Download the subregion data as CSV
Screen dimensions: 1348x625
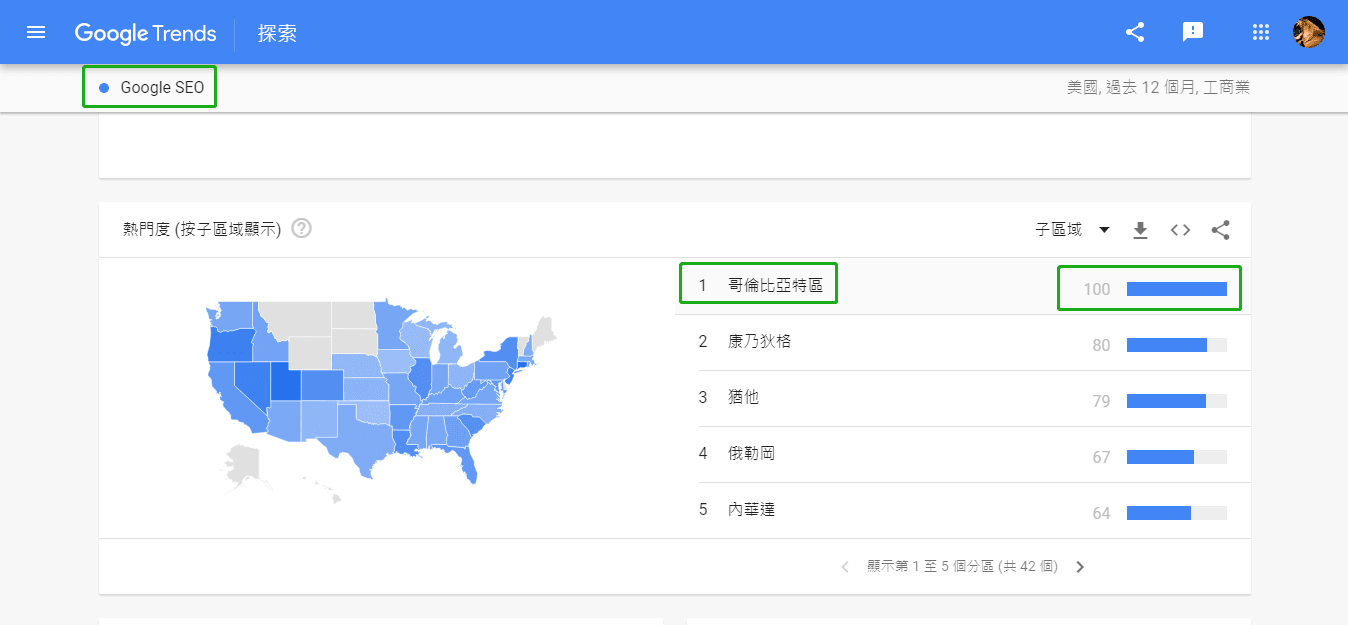[x=1140, y=230]
